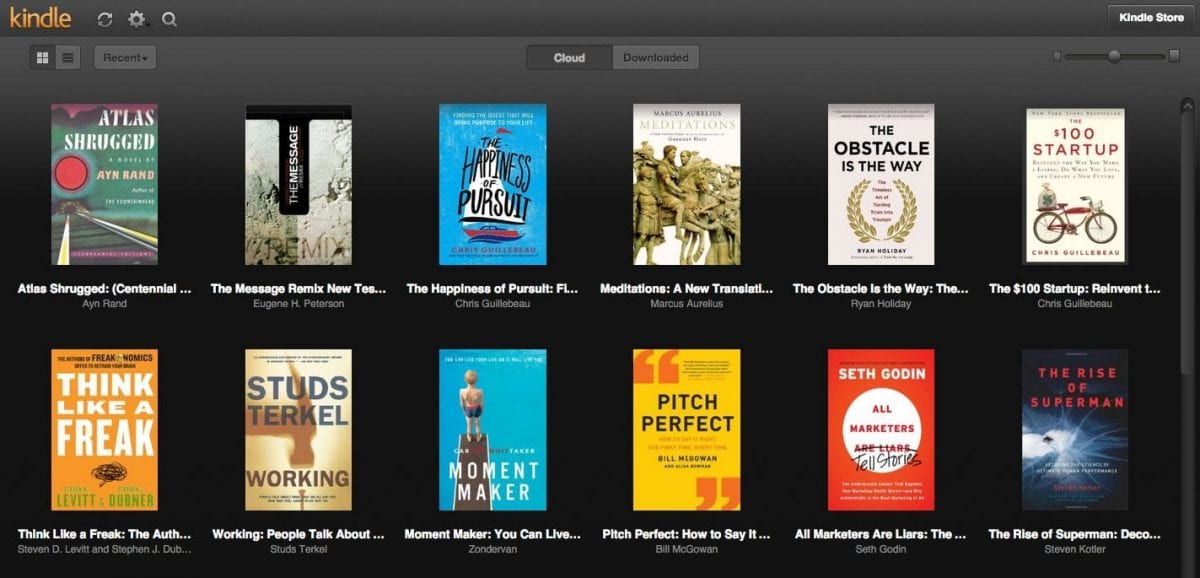Open The Obstacle Is the Way cover
Image resolution: width=1200 pixels, height=578 pixels.
(881, 183)
